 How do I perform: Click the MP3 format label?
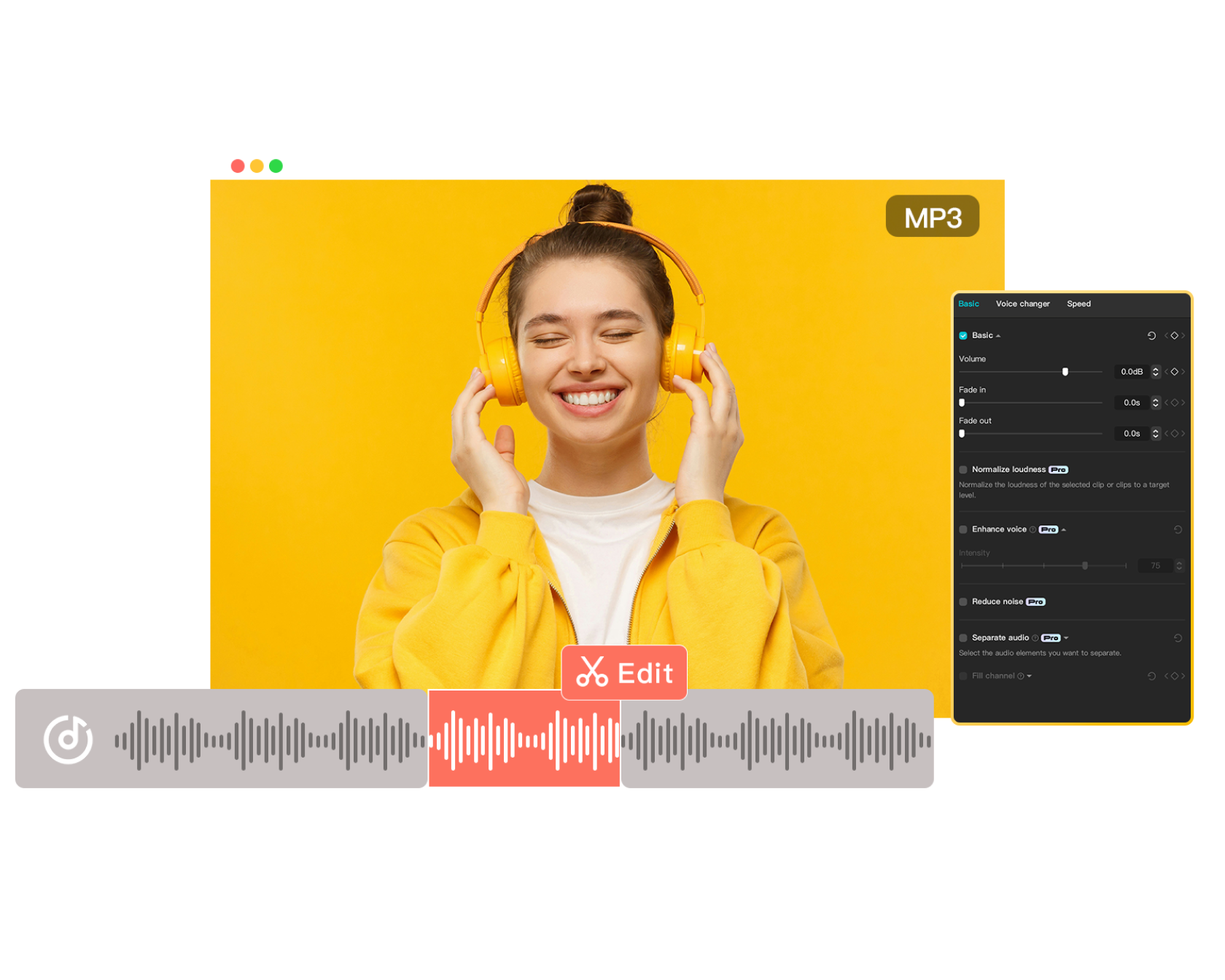[933, 216]
